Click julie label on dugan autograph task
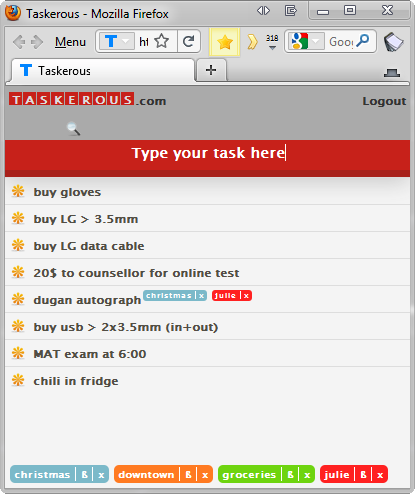This screenshot has width=415, height=494. point(226,296)
